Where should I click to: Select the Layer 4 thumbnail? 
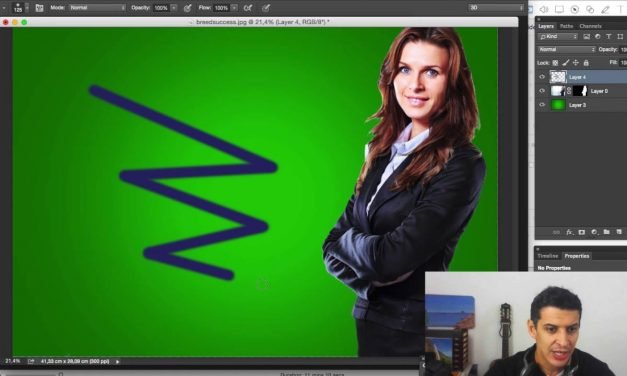click(558, 77)
